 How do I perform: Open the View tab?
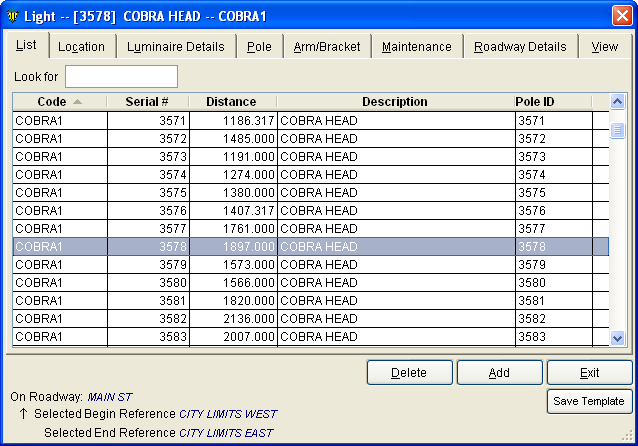605,47
